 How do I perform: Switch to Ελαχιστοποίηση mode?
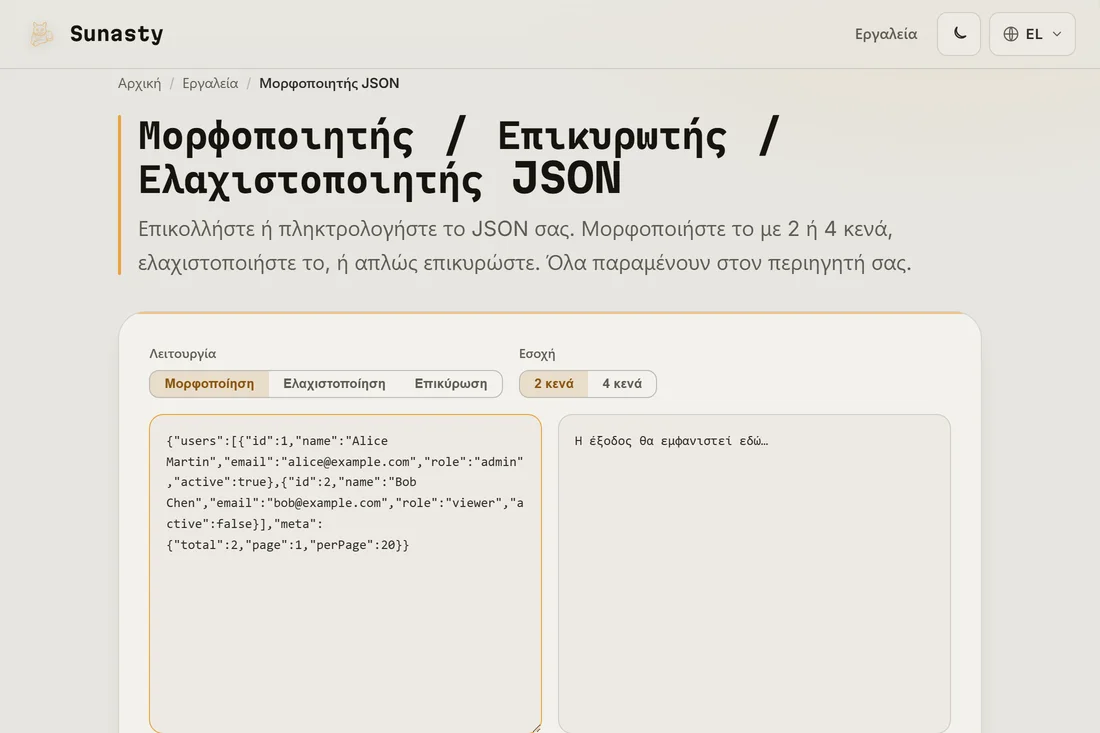(334, 384)
